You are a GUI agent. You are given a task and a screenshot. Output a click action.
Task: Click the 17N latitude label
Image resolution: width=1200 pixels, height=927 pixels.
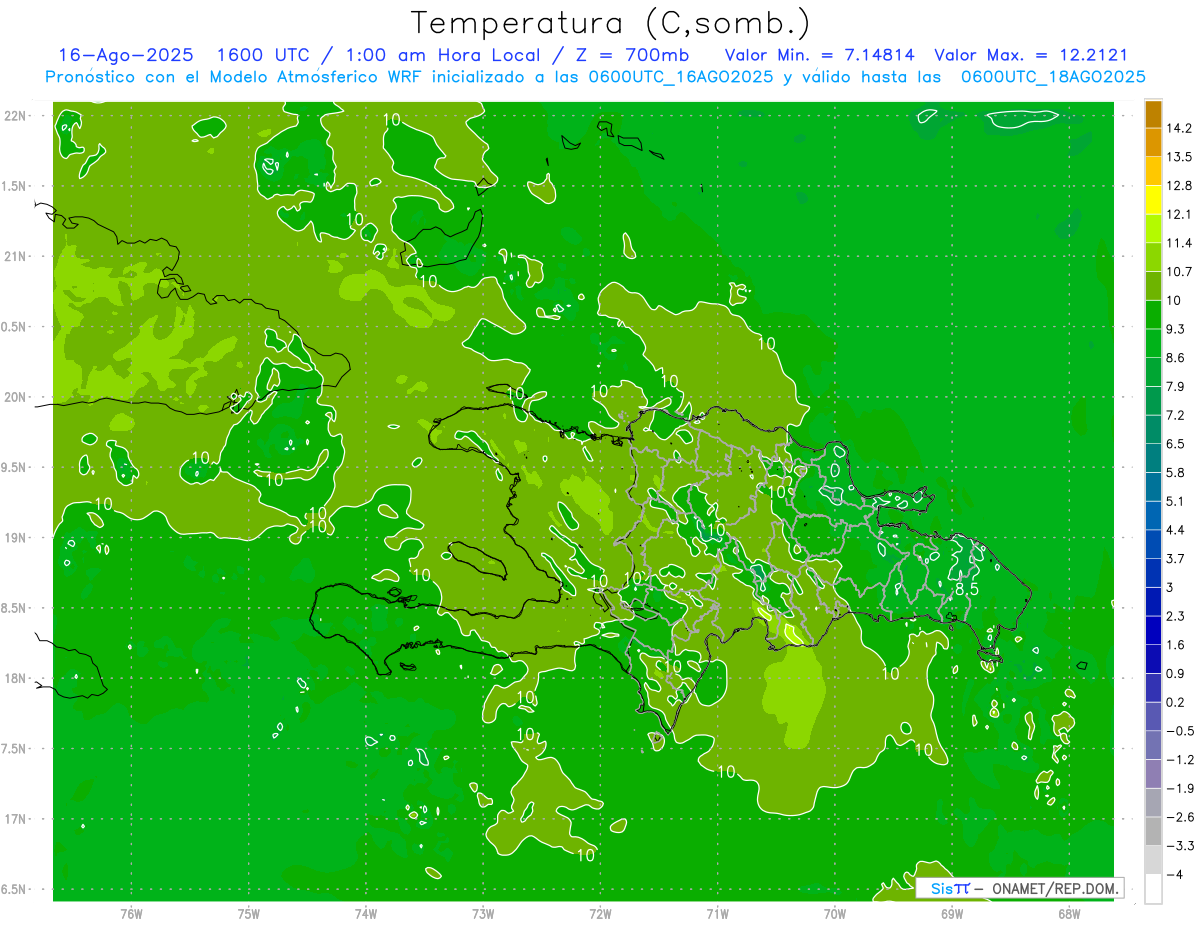16,819
